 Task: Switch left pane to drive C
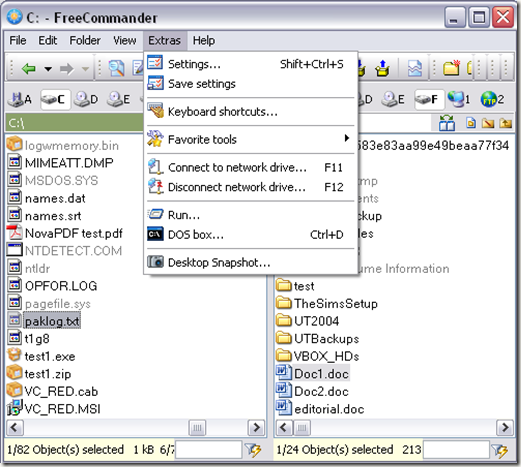coord(55,99)
